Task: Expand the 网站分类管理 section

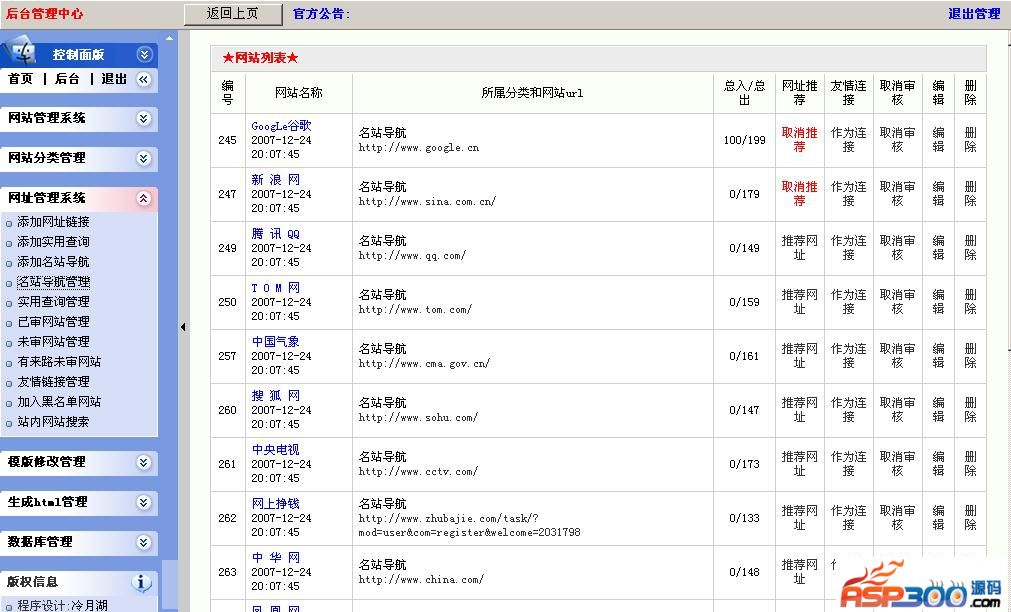Action: point(144,158)
